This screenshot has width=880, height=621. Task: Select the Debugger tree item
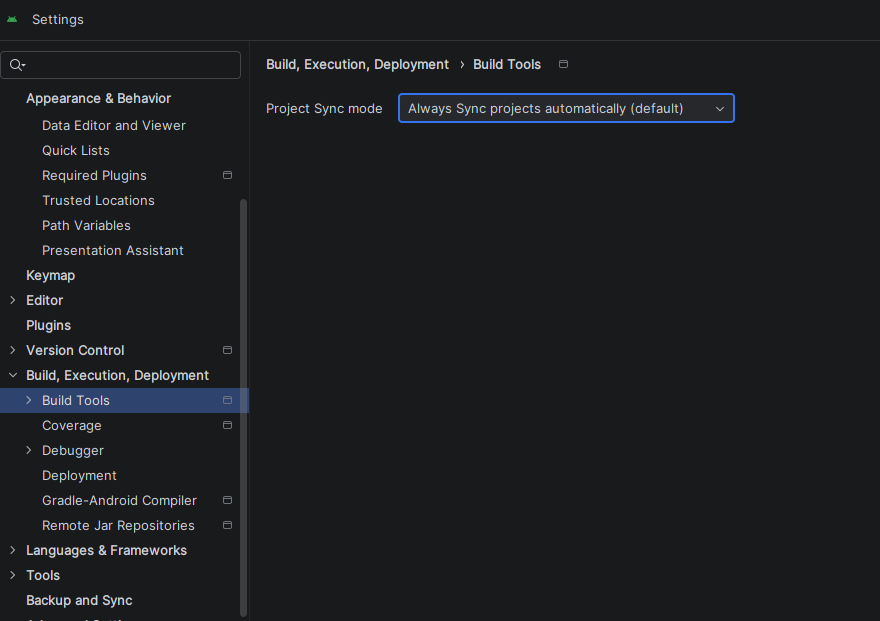[x=73, y=450]
